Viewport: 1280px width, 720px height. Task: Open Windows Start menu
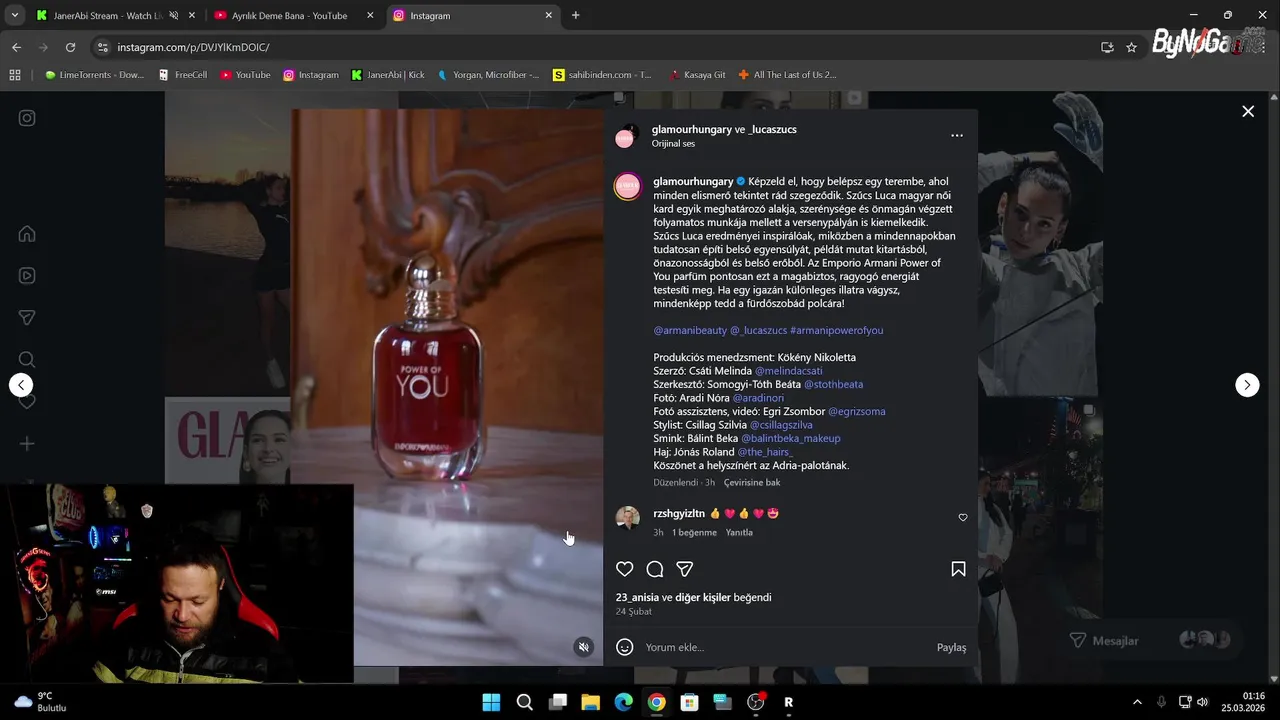coord(491,702)
